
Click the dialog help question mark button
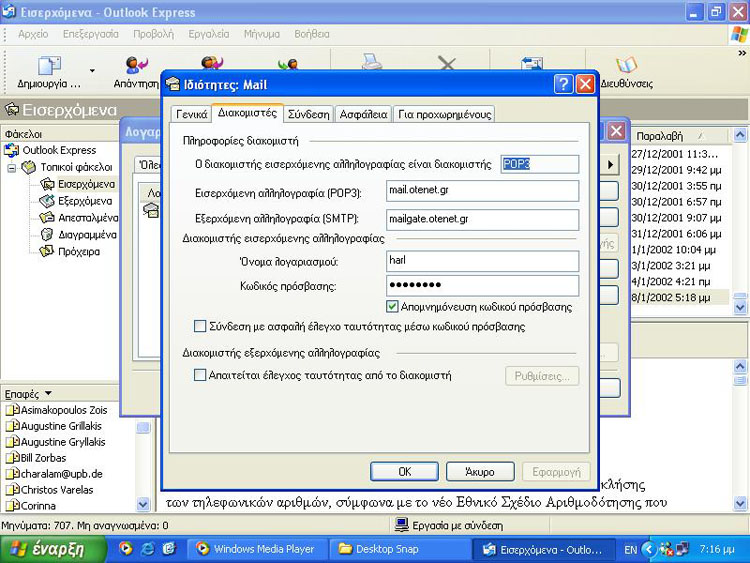[x=563, y=85]
